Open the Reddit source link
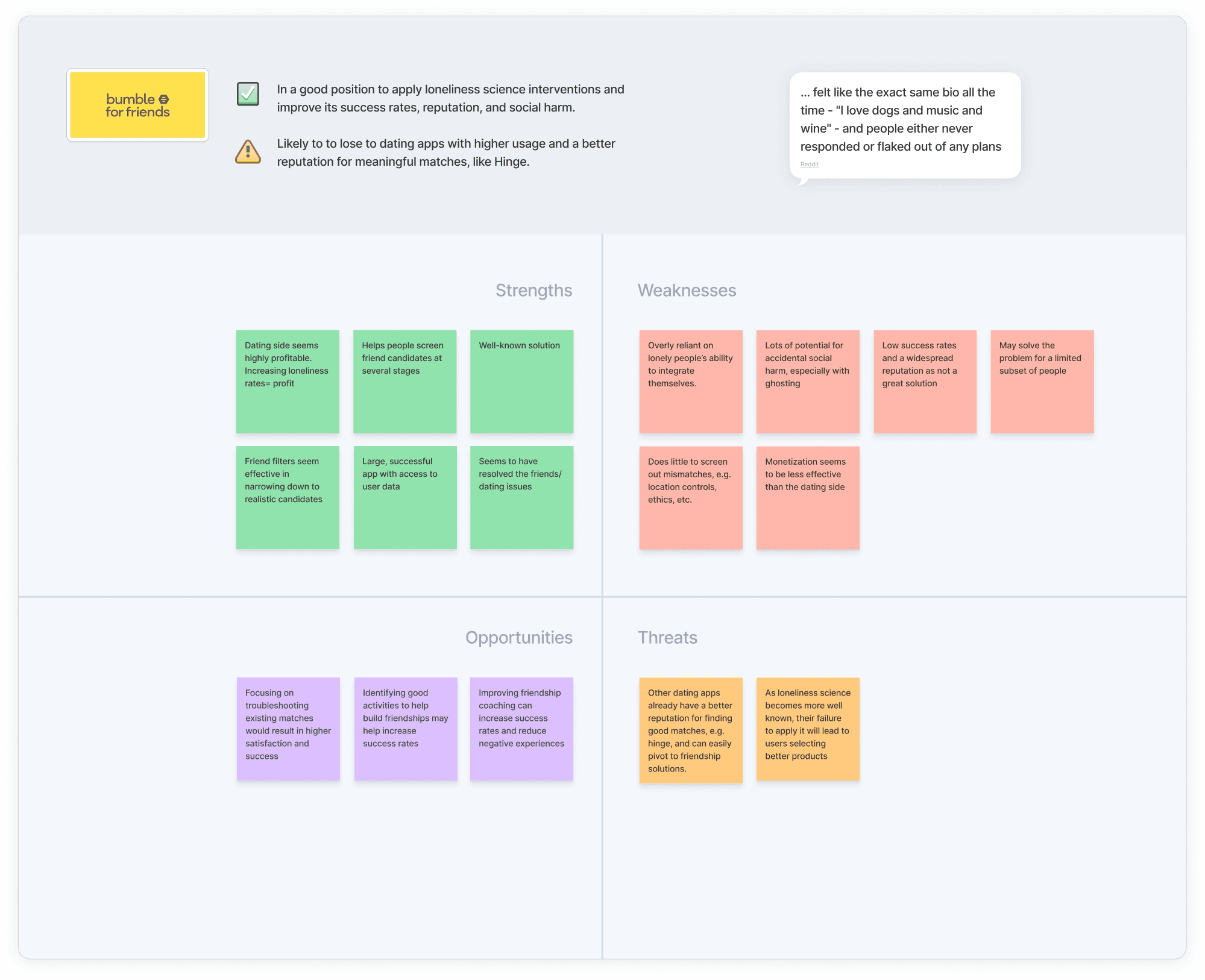 click(x=809, y=165)
